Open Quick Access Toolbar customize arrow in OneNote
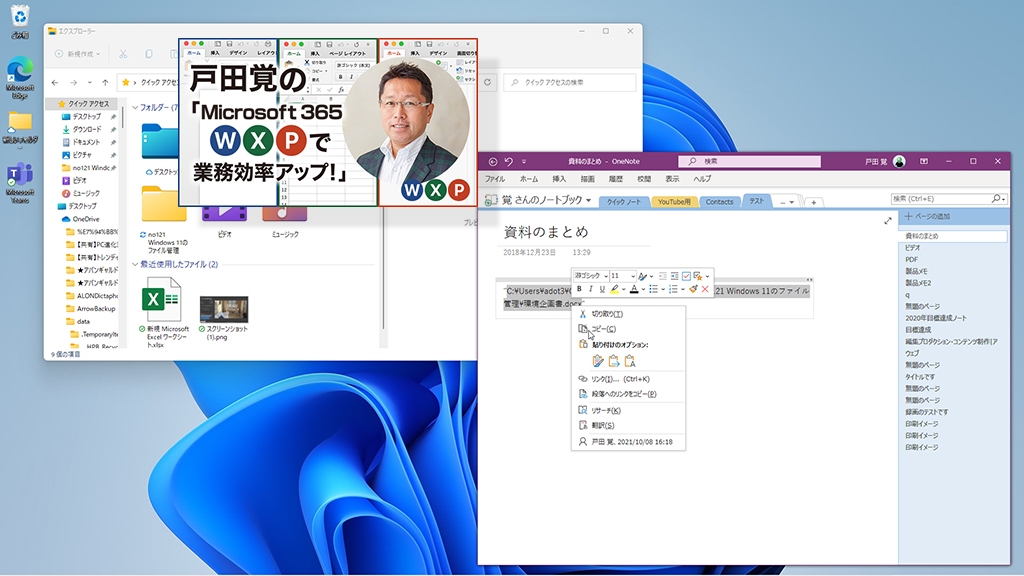The height and width of the screenshot is (576, 1024). (524, 161)
